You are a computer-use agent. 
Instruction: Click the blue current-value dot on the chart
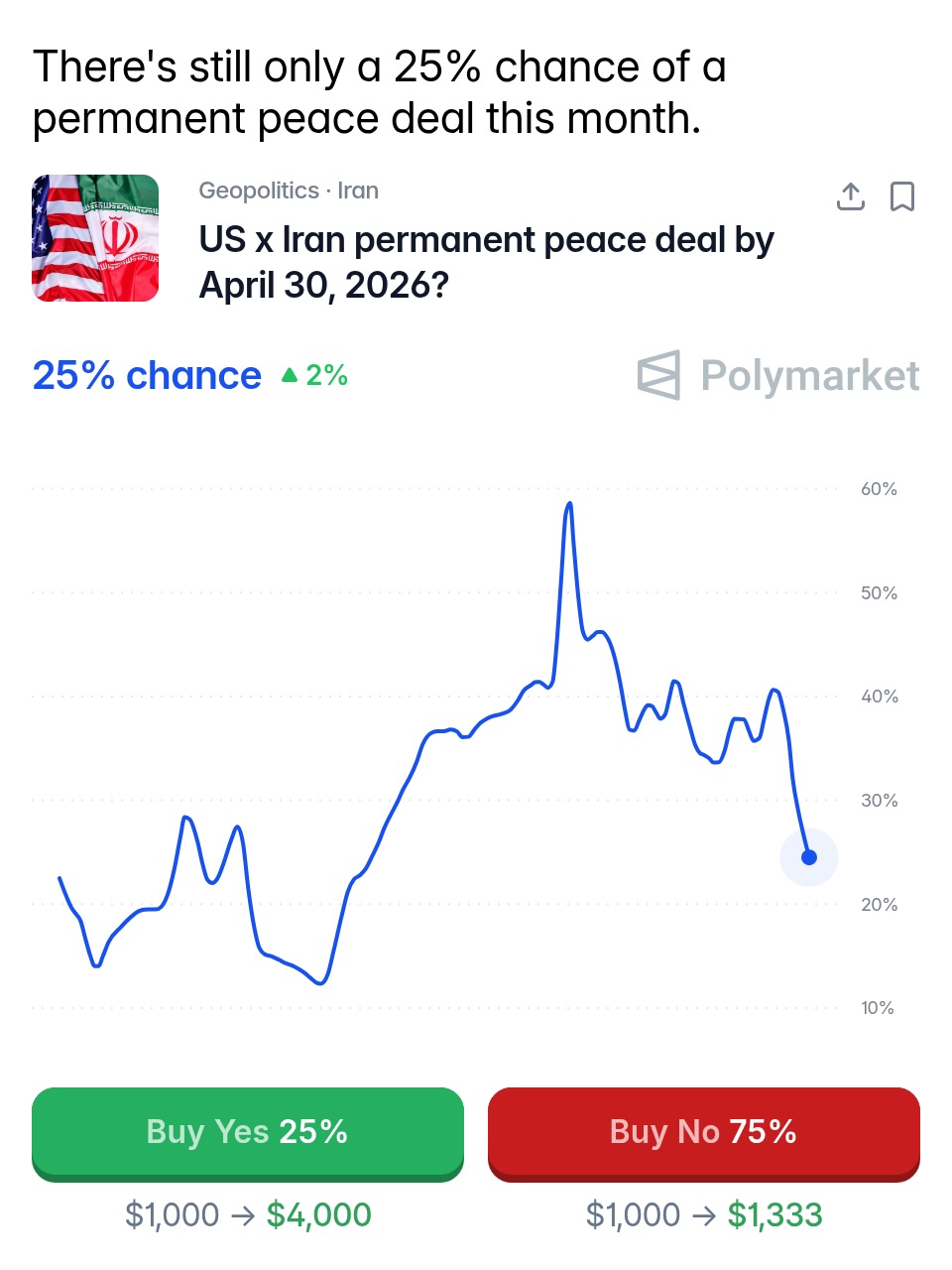click(x=809, y=857)
